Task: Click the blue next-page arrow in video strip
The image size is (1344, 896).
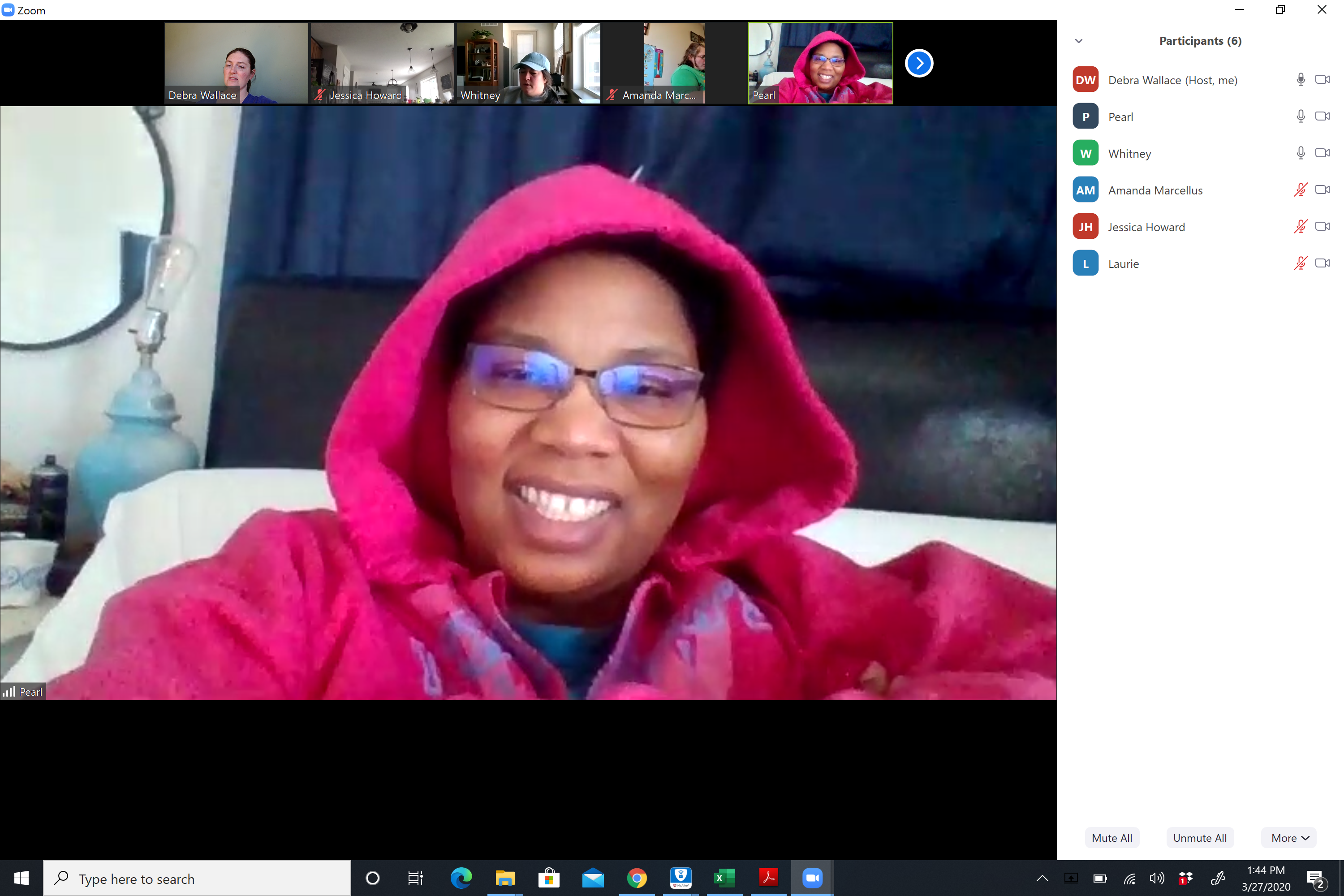Action: pyautogui.click(x=919, y=64)
